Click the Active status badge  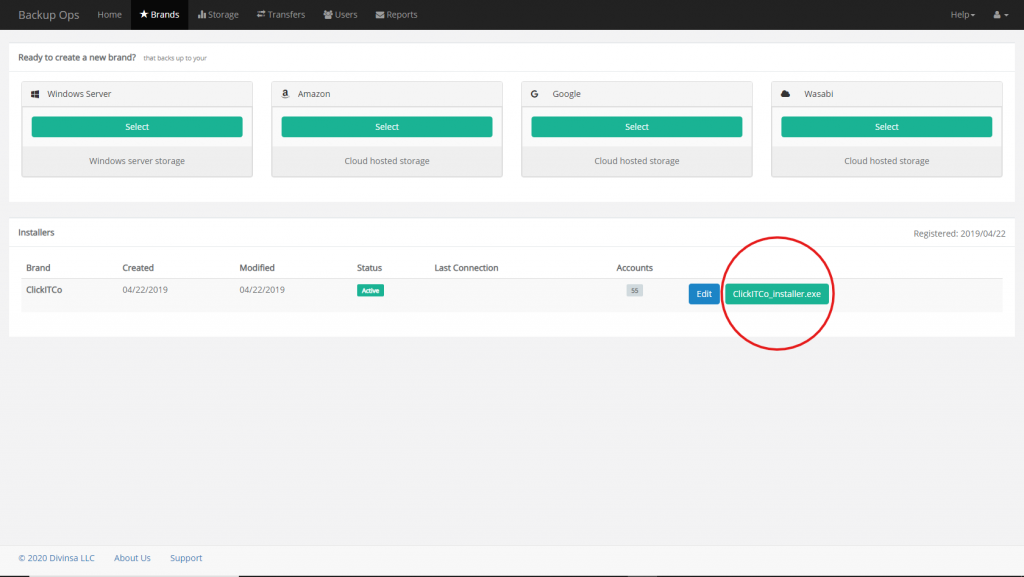point(370,290)
